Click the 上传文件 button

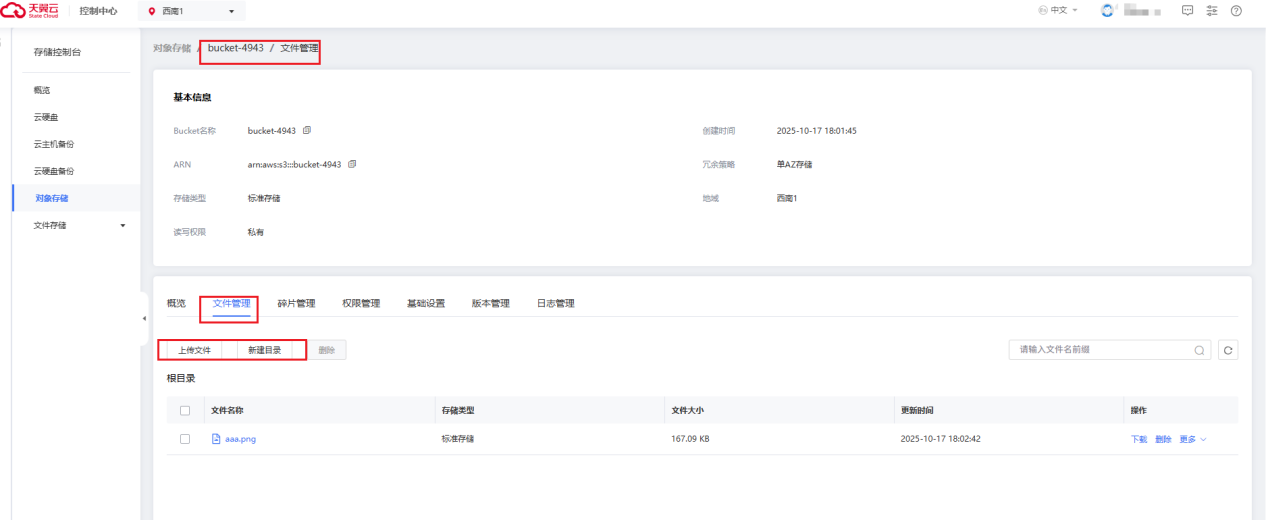point(194,350)
